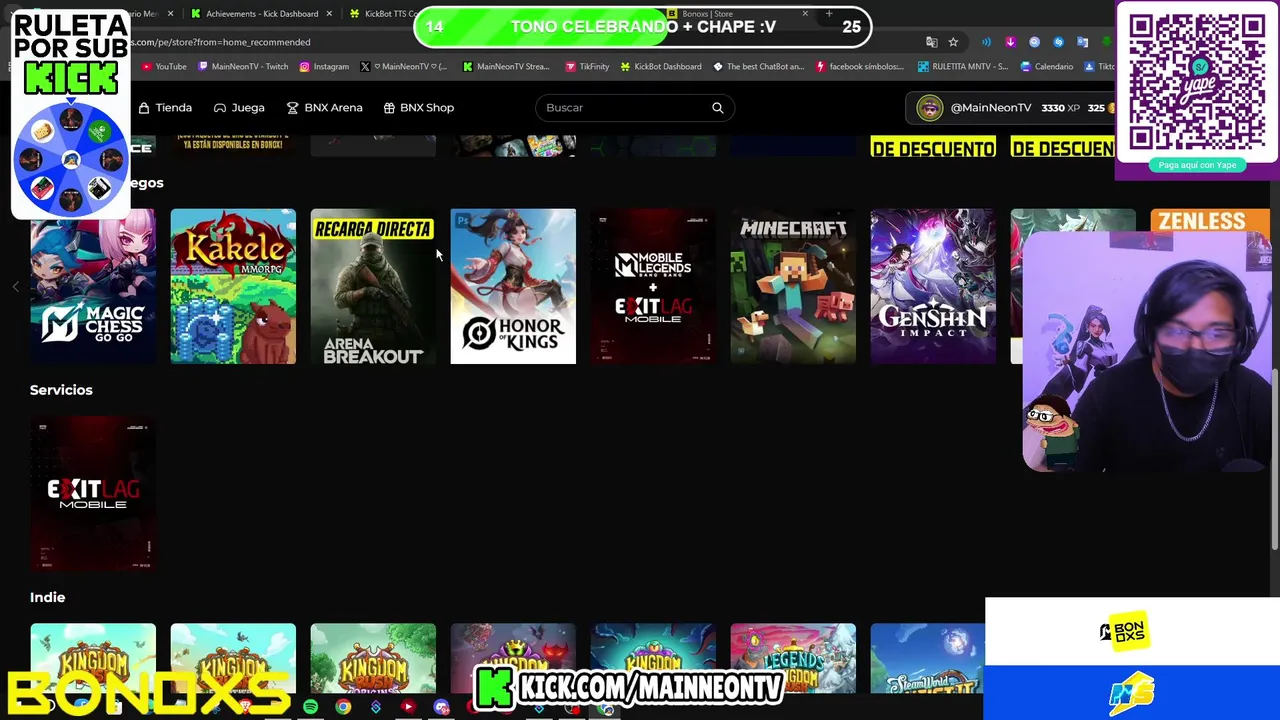The image size is (1280, 720).
Task: Open the RULETITA MNTV bookmark
Action: 962,67
